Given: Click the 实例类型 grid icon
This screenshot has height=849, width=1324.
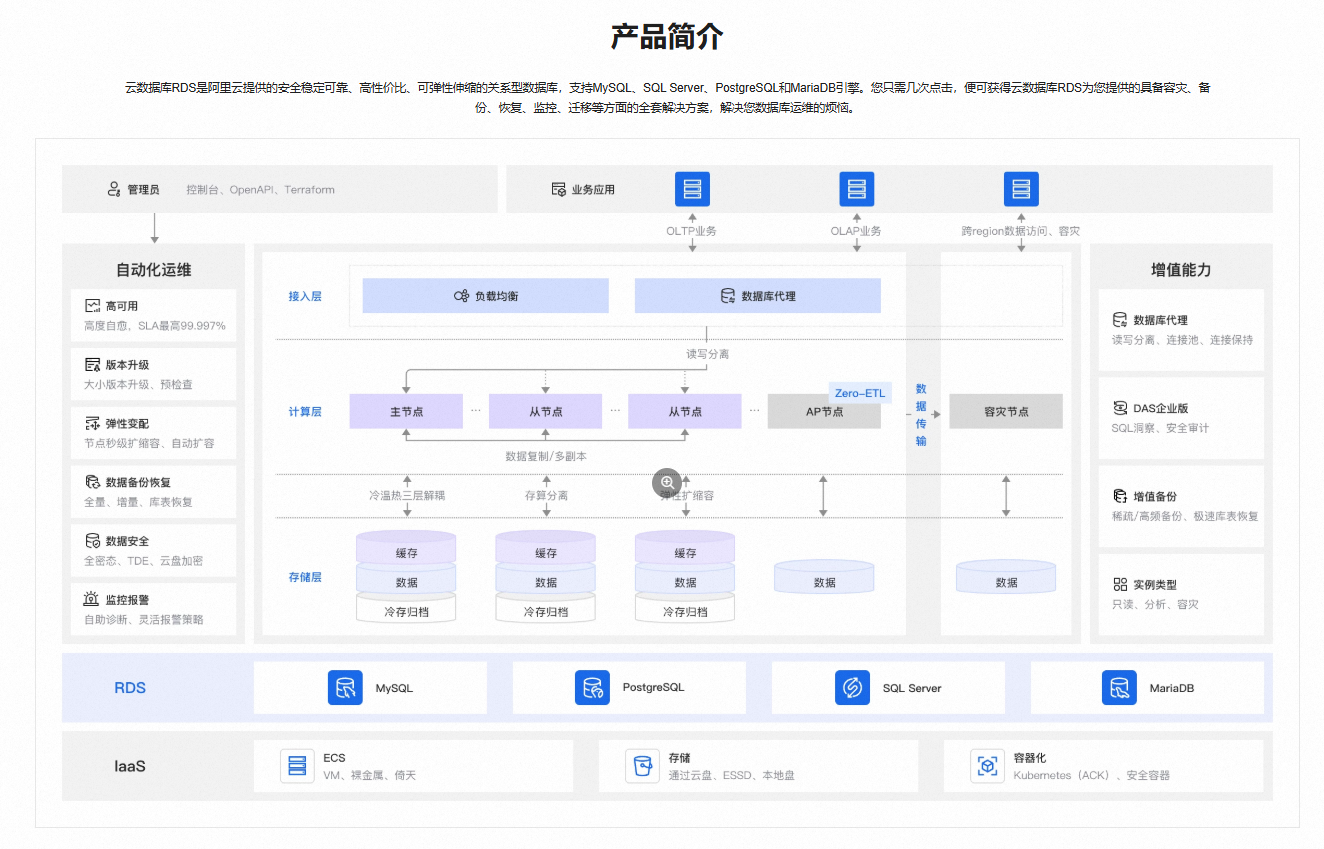Looking at the screenshot, I should pos(1120,584).
